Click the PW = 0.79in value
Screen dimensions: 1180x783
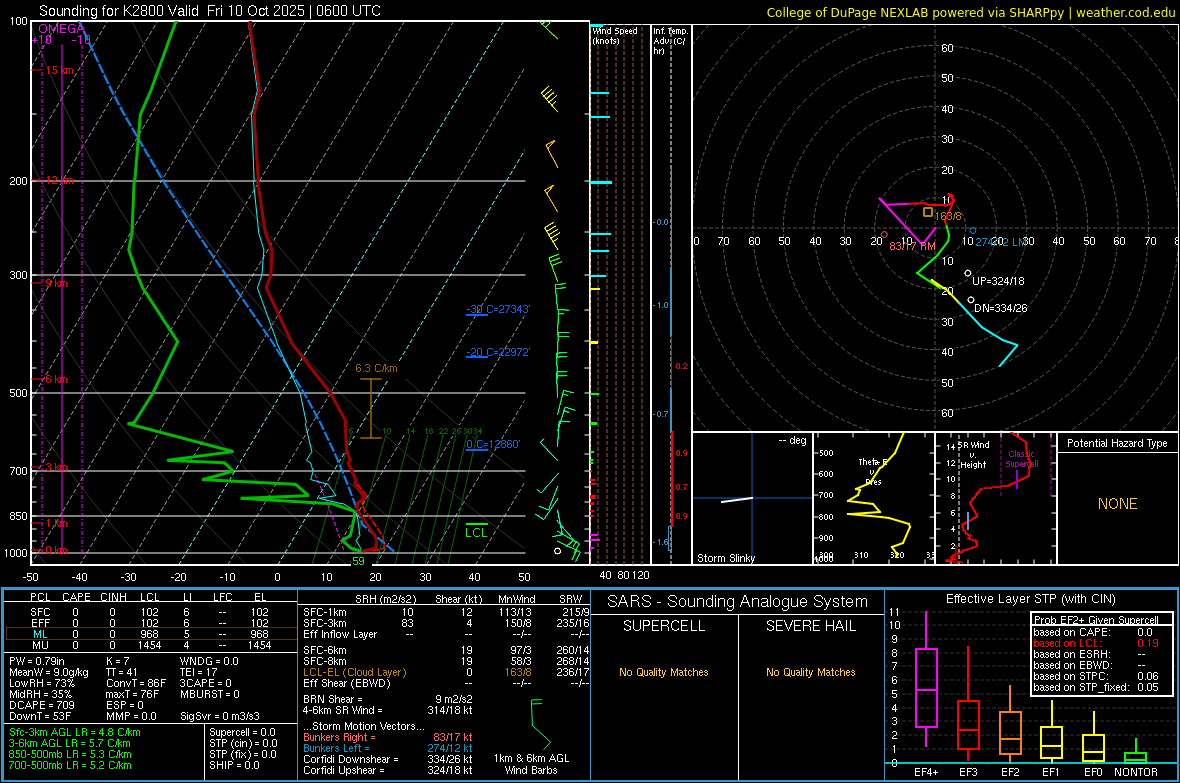click(37, 661)
